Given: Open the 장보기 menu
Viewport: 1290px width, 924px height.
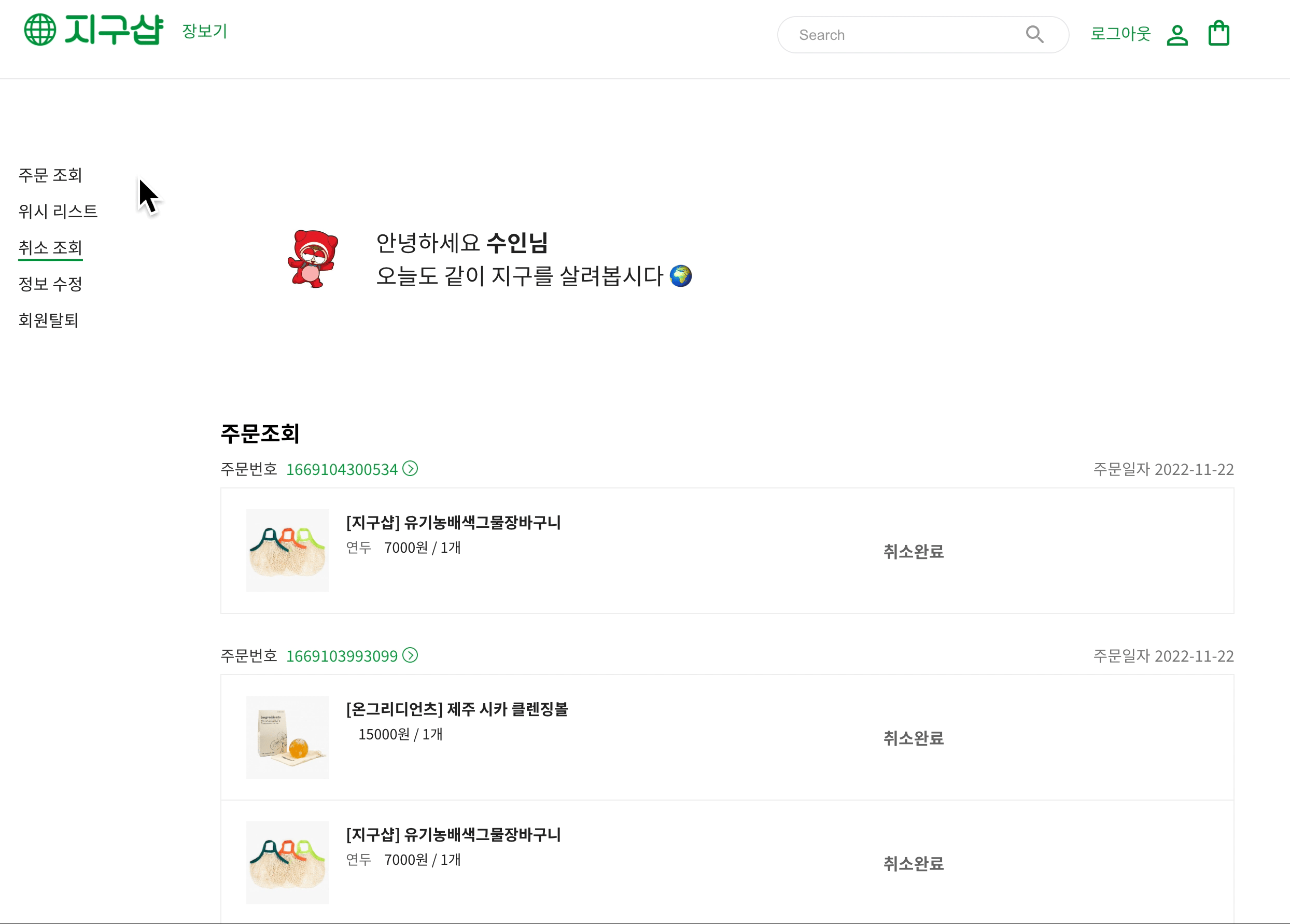Looking at the screenshot, I should point(205,31).
